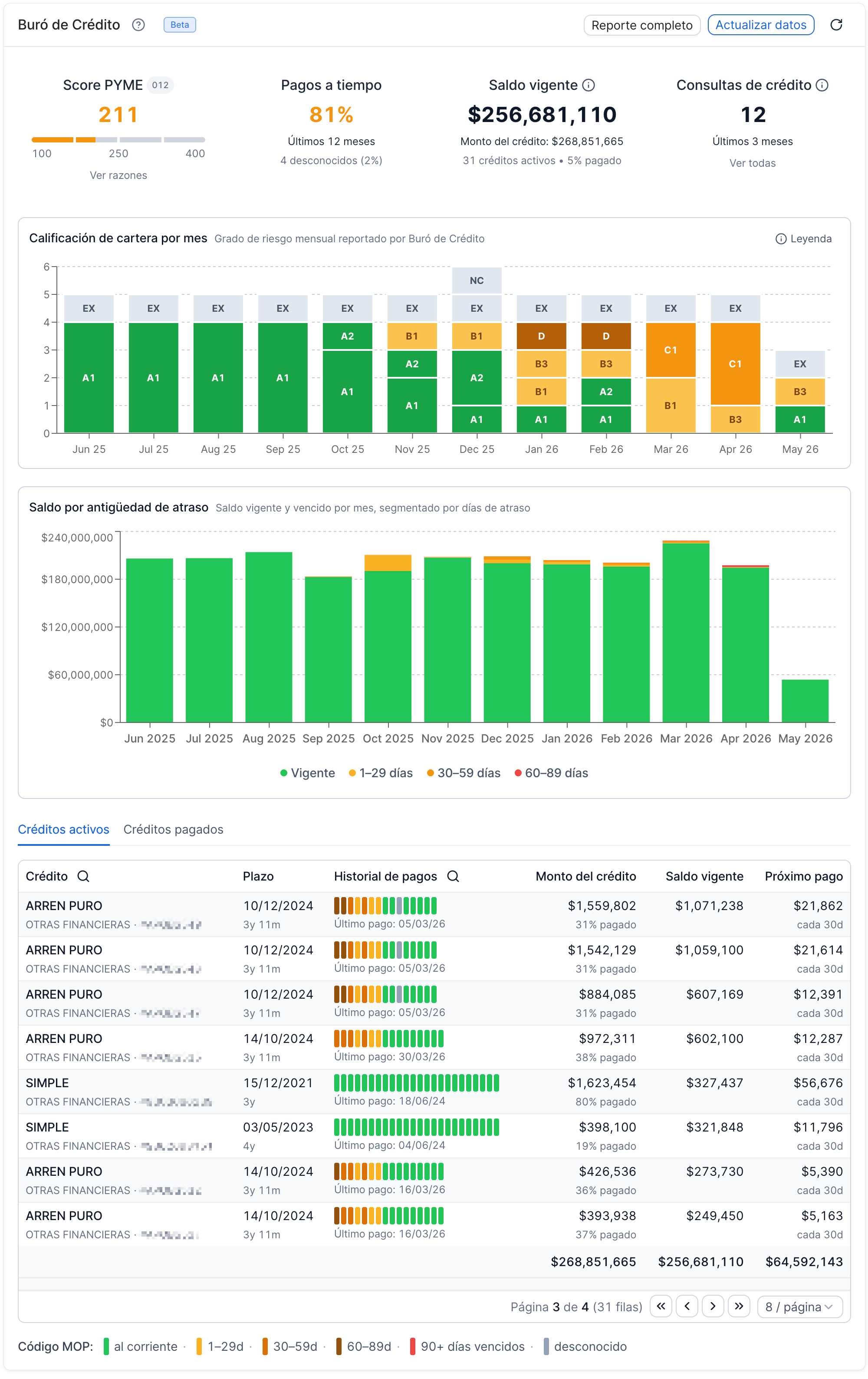Click the Monto del crédito column header
868x1379 pixels.
pos(585,876)
